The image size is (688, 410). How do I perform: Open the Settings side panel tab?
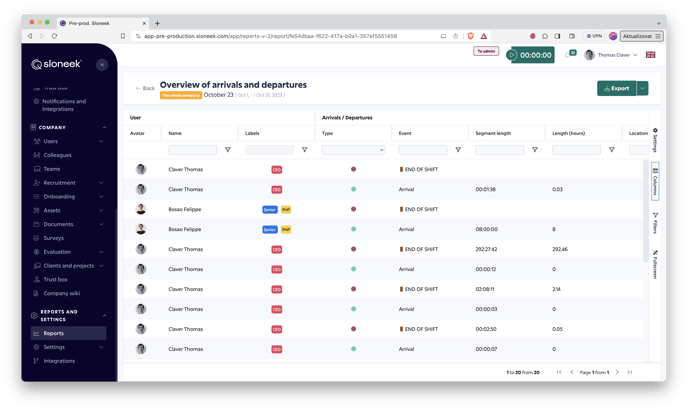coord(655,140)
